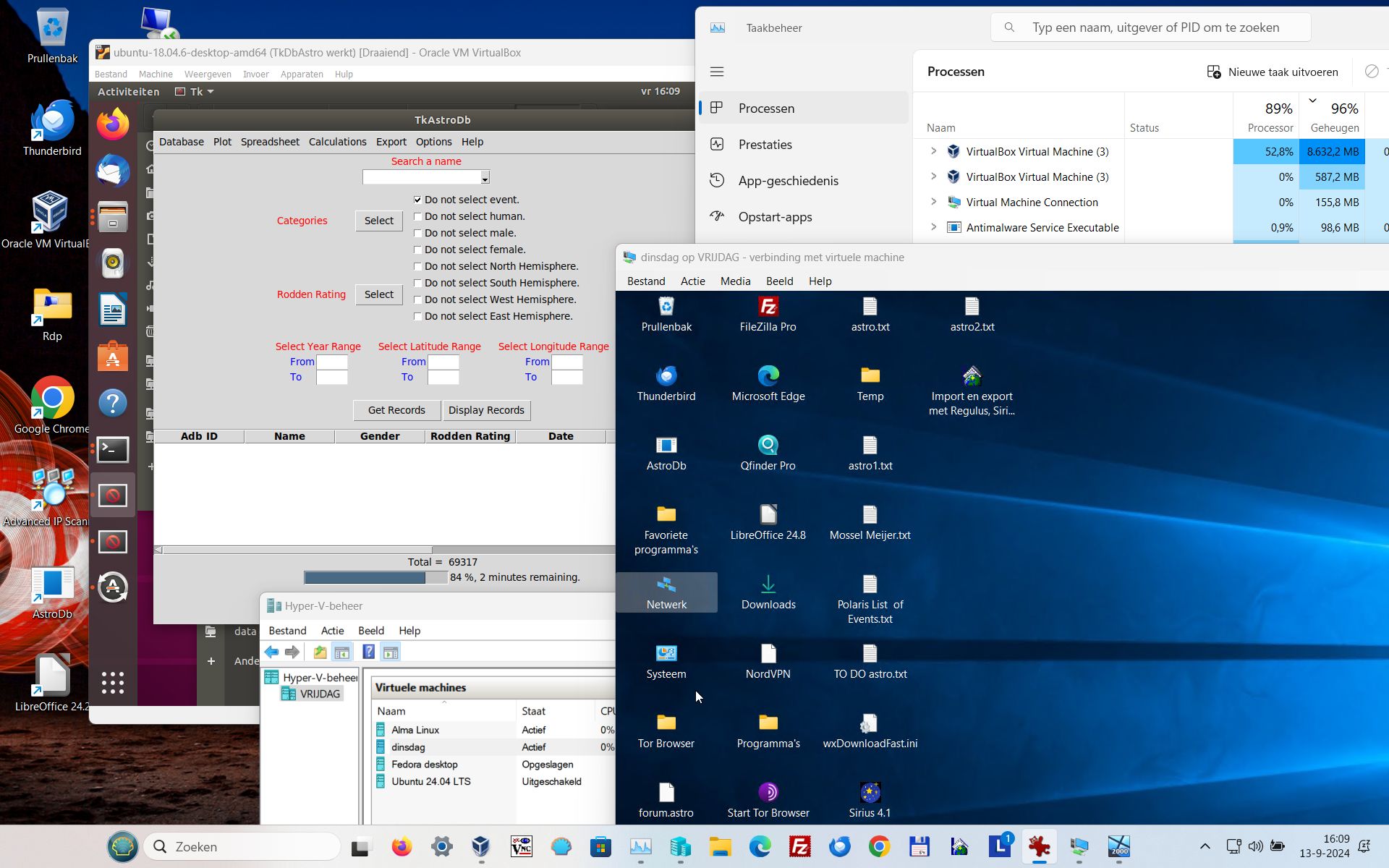Open NordVPN icon in the dinsdag VM
Screen dimensions: 1389x868
pos(768,661)
